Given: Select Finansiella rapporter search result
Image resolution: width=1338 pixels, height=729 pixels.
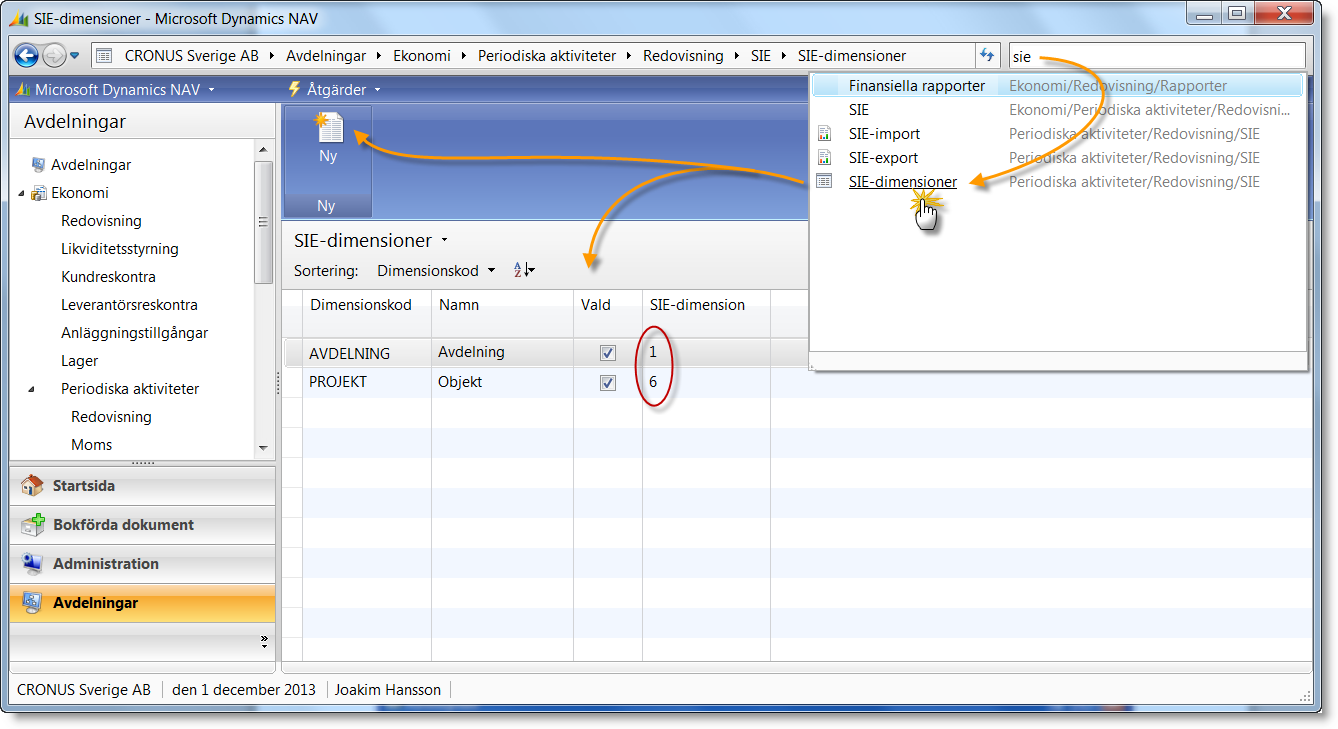Looking at the screenshot, I should tap(1056, 86).
